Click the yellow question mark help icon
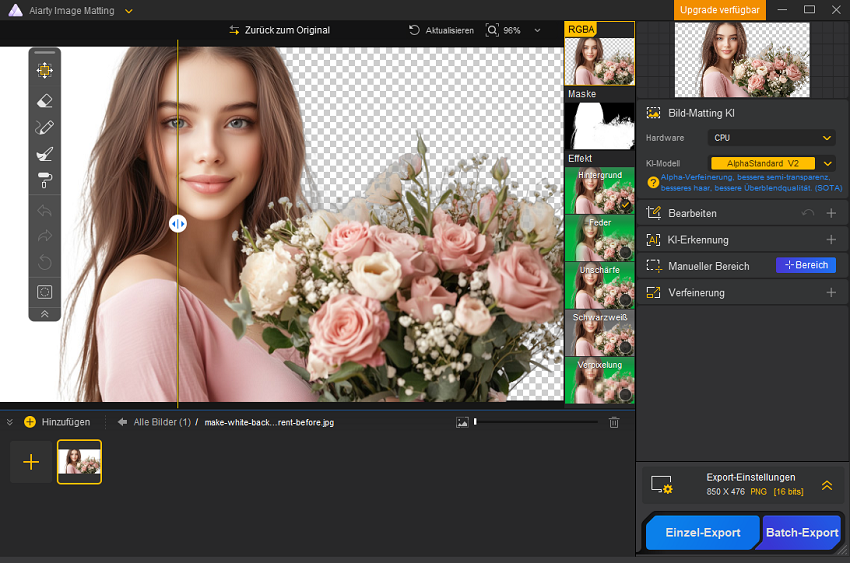Viewport: 850px width, 563px height. [x=653, y=183]
